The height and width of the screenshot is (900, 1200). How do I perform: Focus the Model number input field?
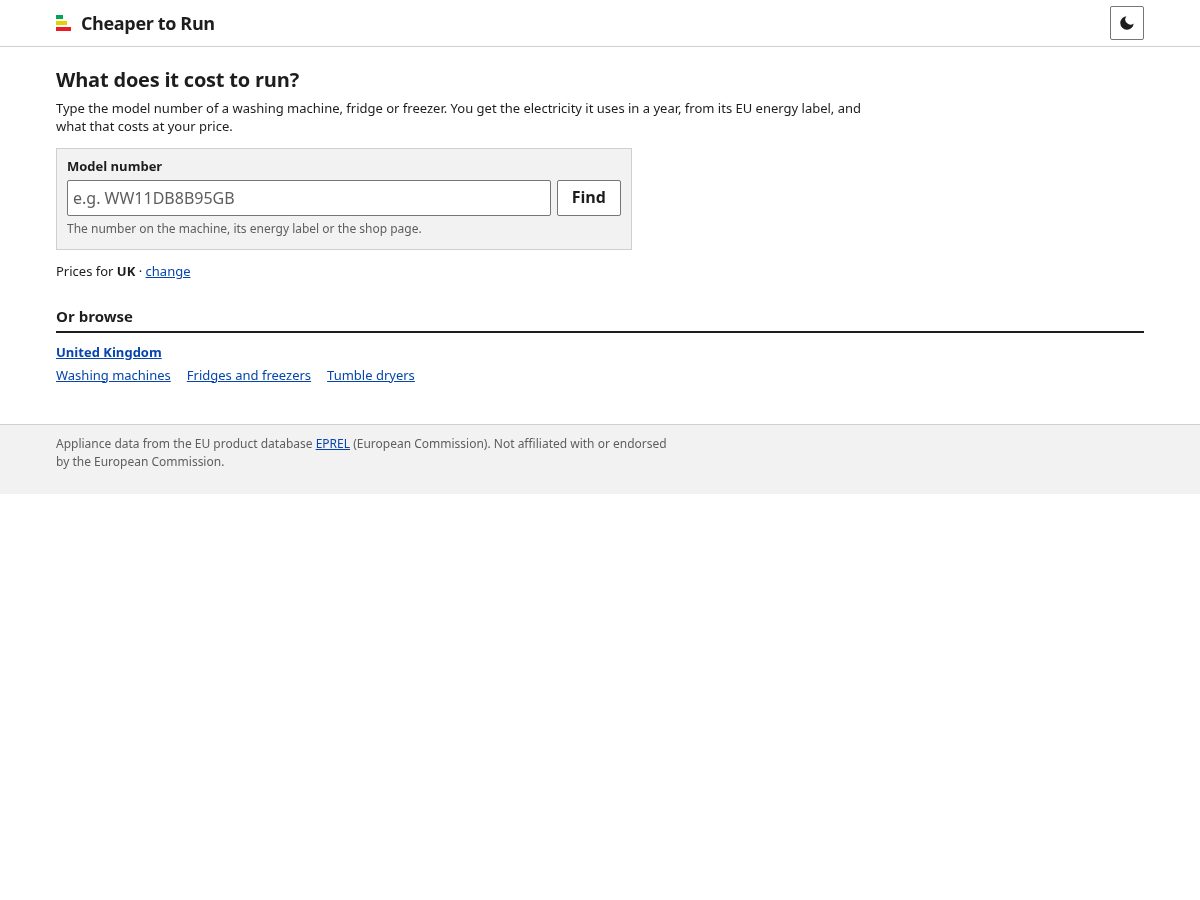coord(309,198)
